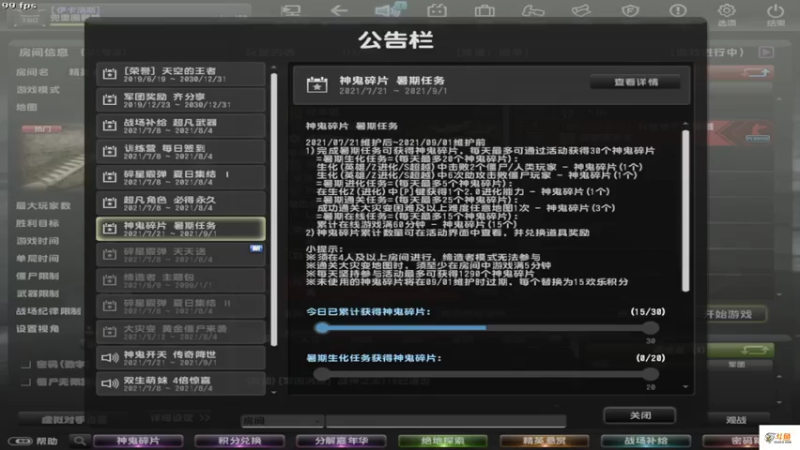Open the 房间 chat channel dropdown
Screen dimensions: 800x450
[282, 421]
